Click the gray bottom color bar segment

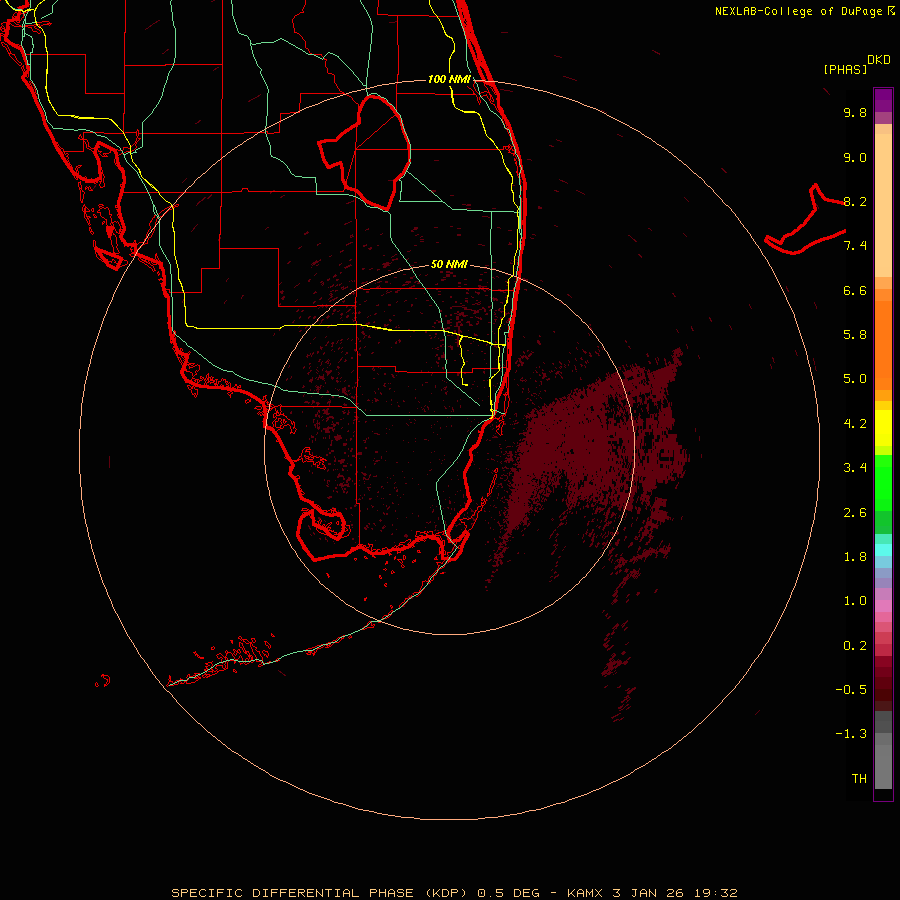[883, 766]
